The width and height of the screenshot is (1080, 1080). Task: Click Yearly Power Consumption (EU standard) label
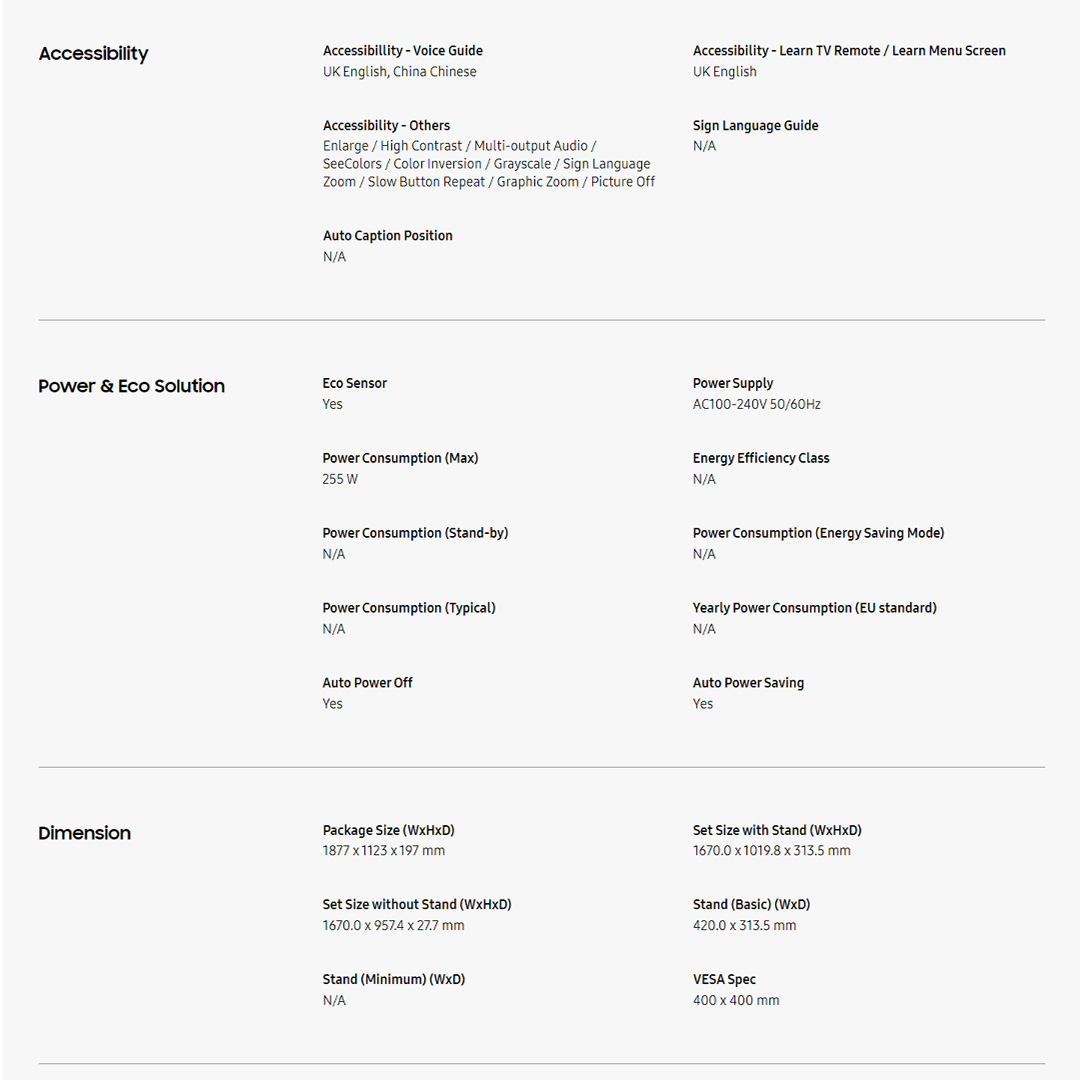[814, 608]
